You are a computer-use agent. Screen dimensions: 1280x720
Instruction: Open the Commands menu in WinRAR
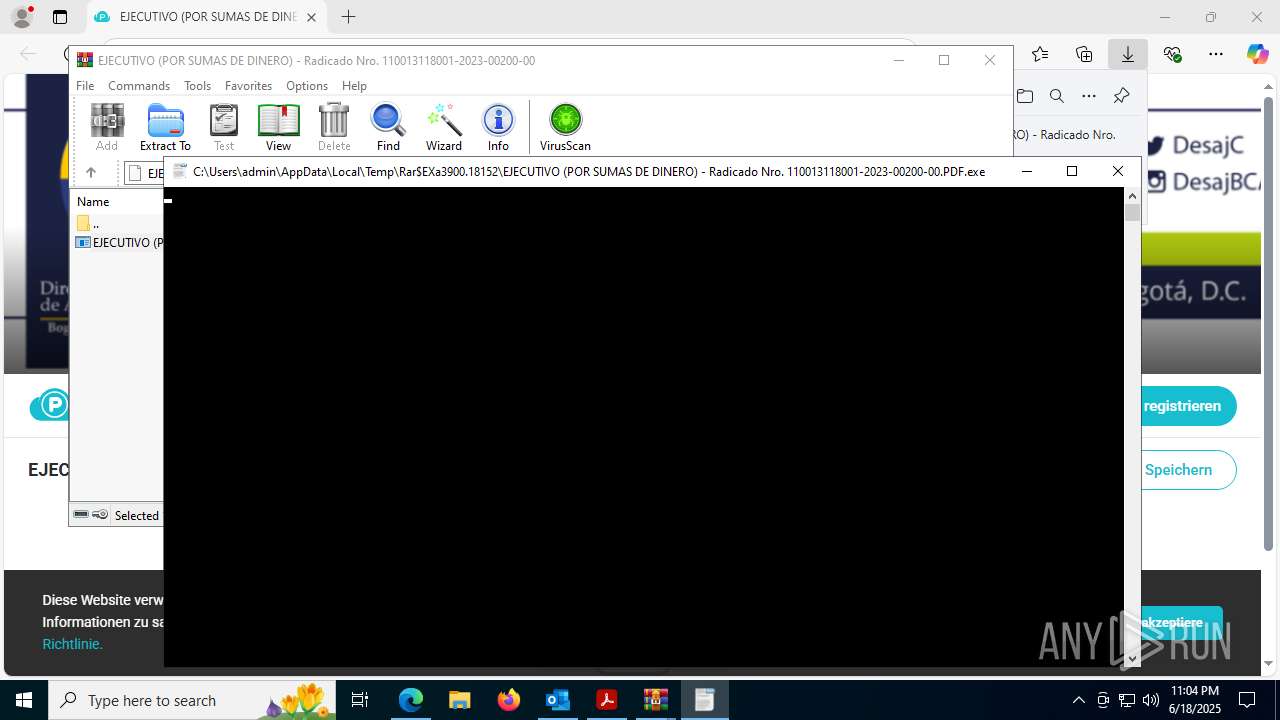point(139,86)
